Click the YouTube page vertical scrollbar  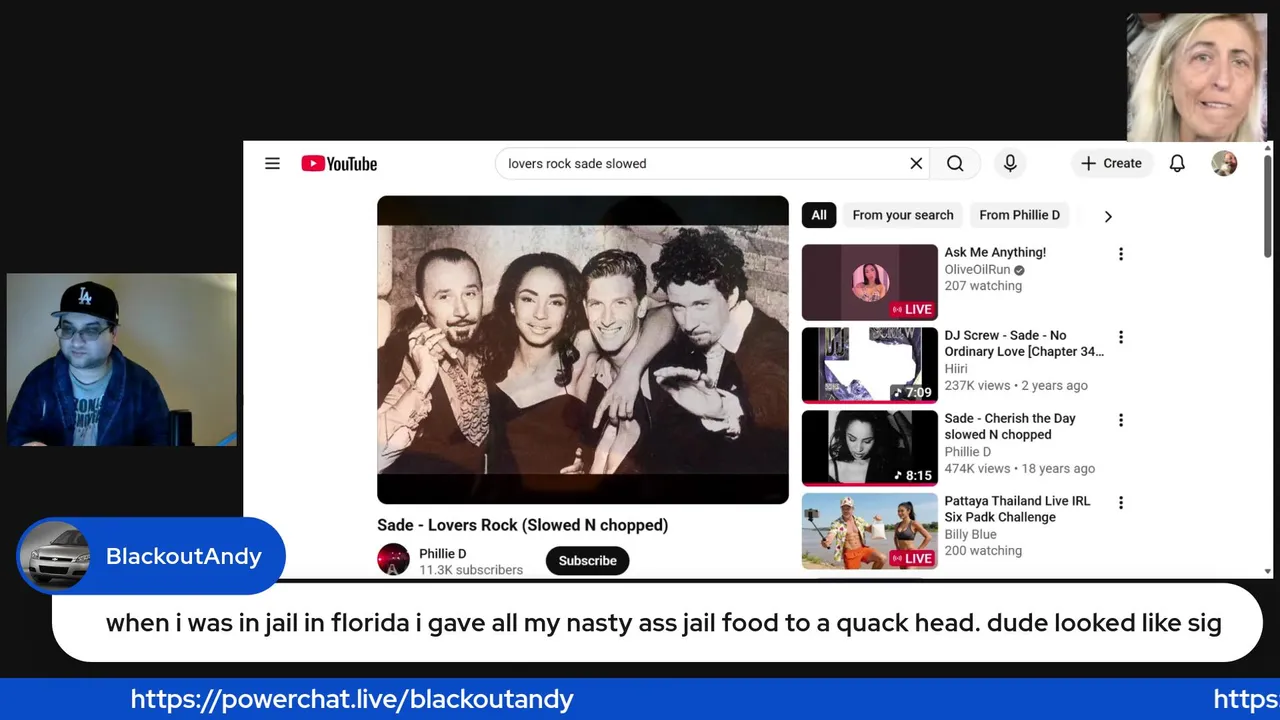(x=1268, y=205)
